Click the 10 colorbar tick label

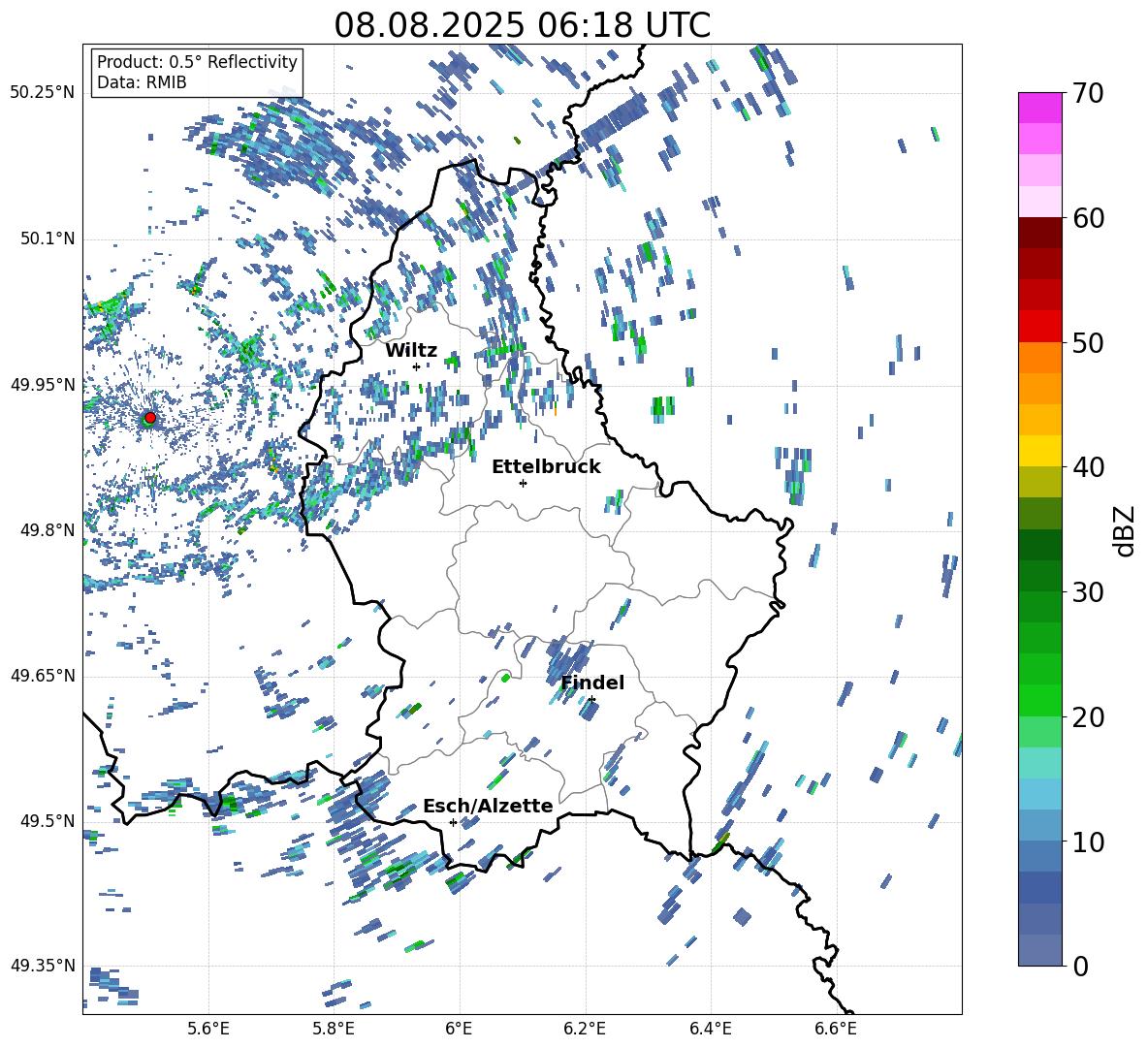click(x=1088, y=842)
